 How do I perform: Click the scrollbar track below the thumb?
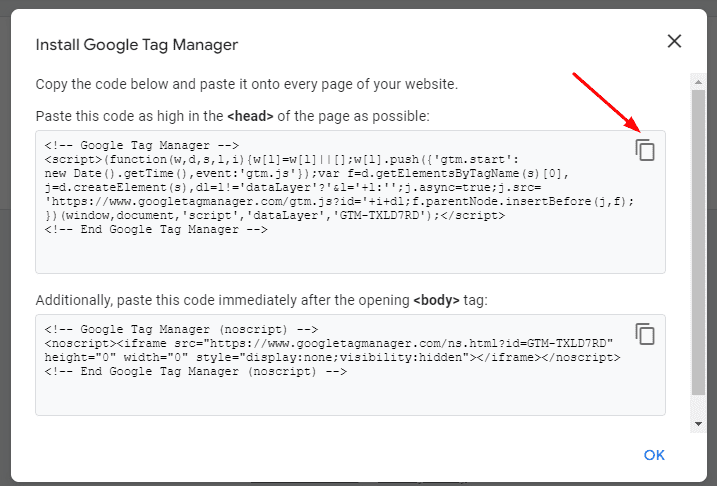click(698, 406)
